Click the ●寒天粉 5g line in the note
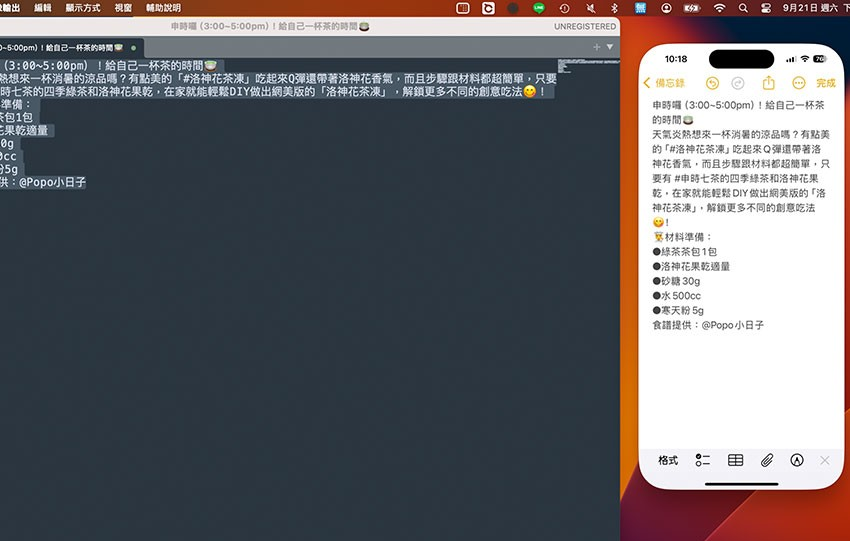 click(x=678, y=310)
